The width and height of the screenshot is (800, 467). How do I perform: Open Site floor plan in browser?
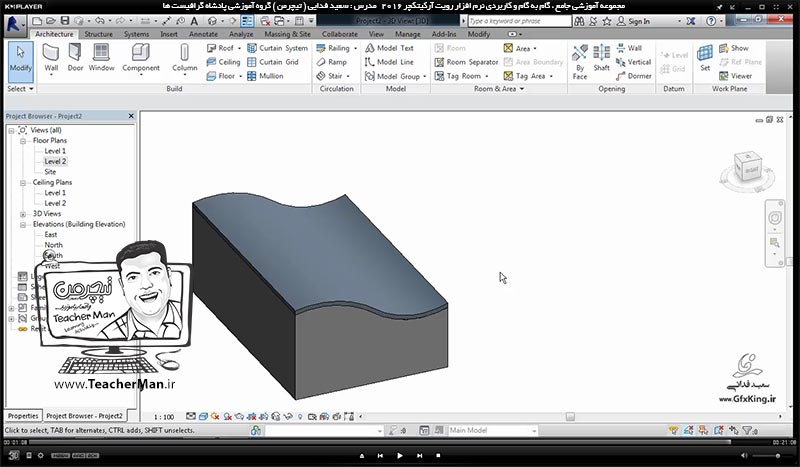point(50,172)
